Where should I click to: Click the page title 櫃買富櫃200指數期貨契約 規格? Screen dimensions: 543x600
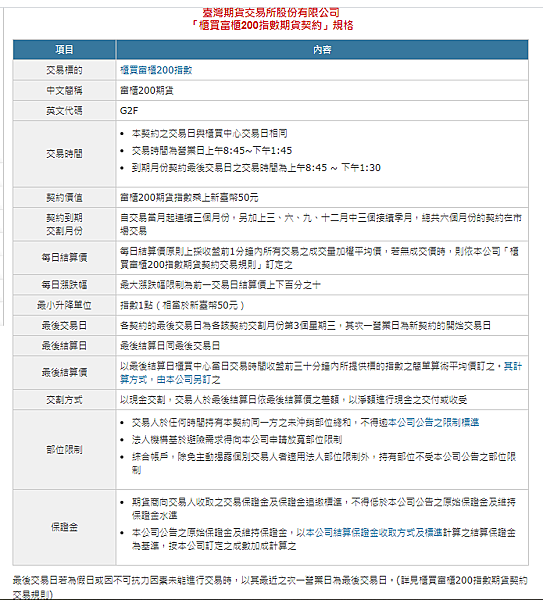click(271, 25)
